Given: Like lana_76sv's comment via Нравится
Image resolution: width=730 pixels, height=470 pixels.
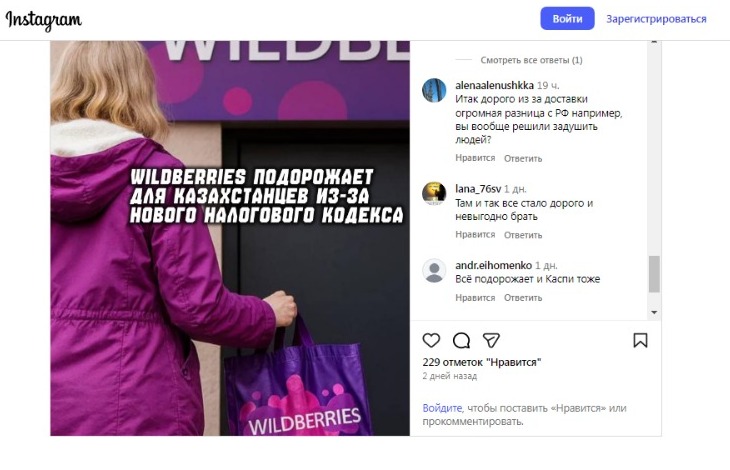Looking at the screenshot, I should point(475,235).
